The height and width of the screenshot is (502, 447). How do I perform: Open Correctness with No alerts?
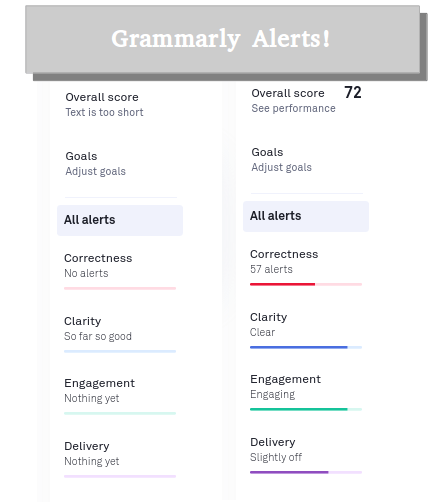tap(120, 271)
